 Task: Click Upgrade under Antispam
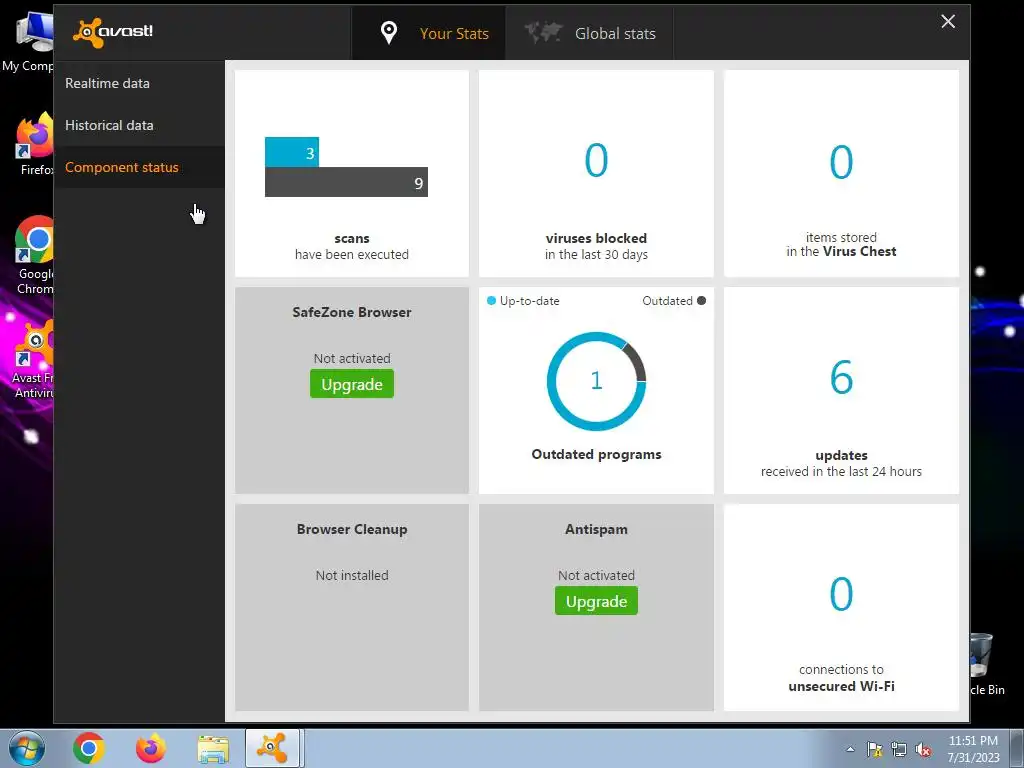[596, 601]
